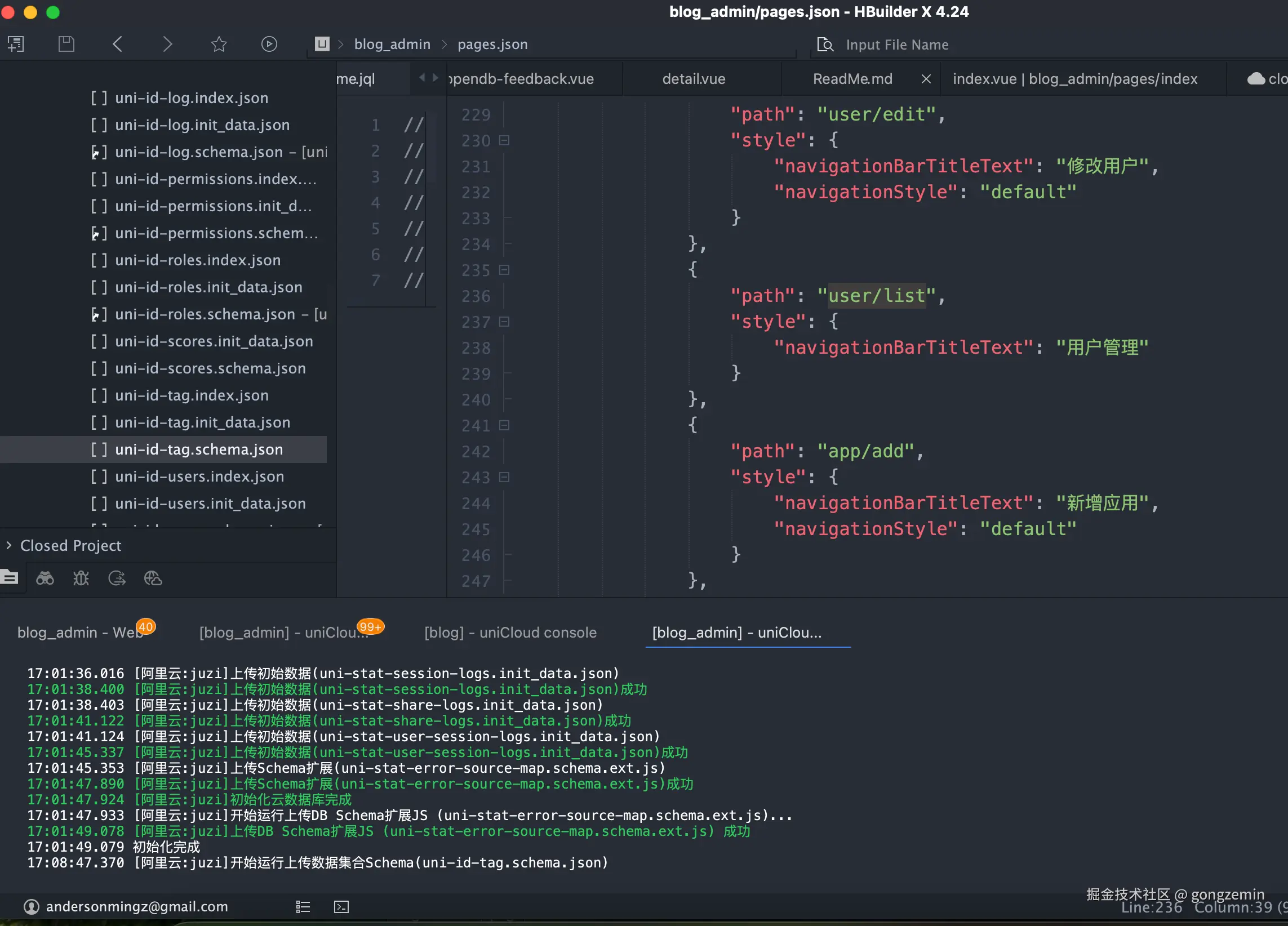The width and height of the screenshot is (1288, 926).
Task: Click the Run play toolbar icon
Action: [269, 44]
